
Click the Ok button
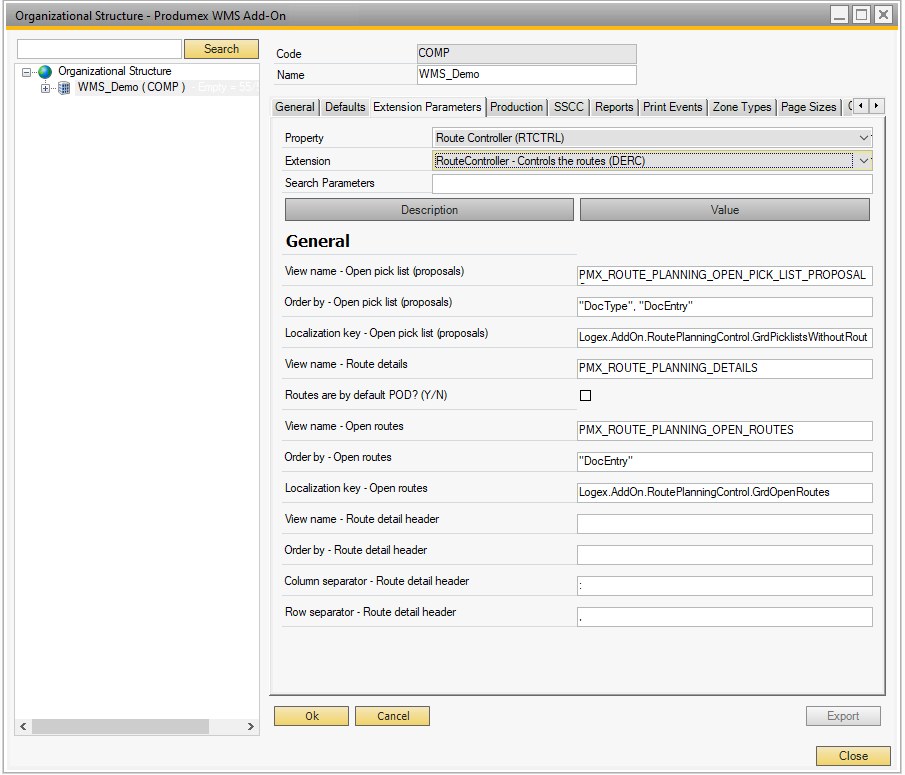tap(311, 716)
